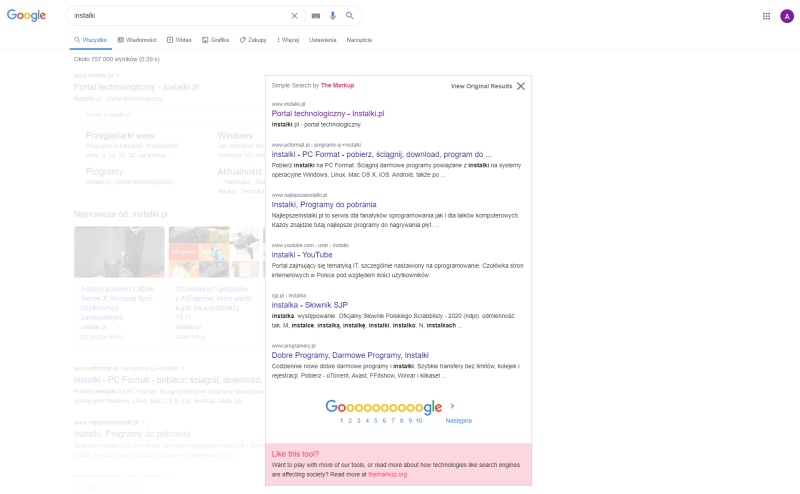
Task: Go to results page 9
Action: 410,421
